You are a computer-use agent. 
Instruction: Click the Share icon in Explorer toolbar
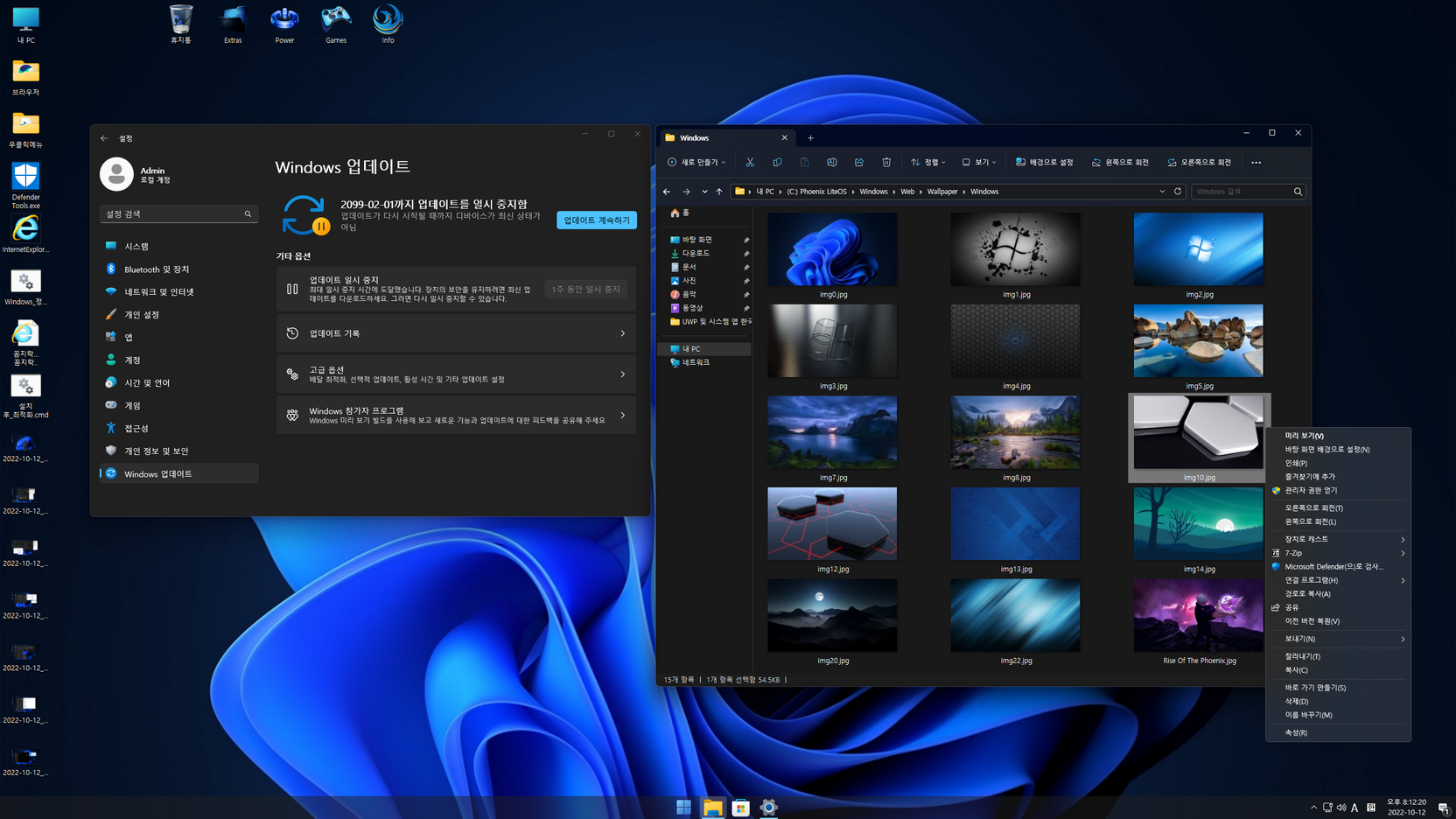click(859, 162)
